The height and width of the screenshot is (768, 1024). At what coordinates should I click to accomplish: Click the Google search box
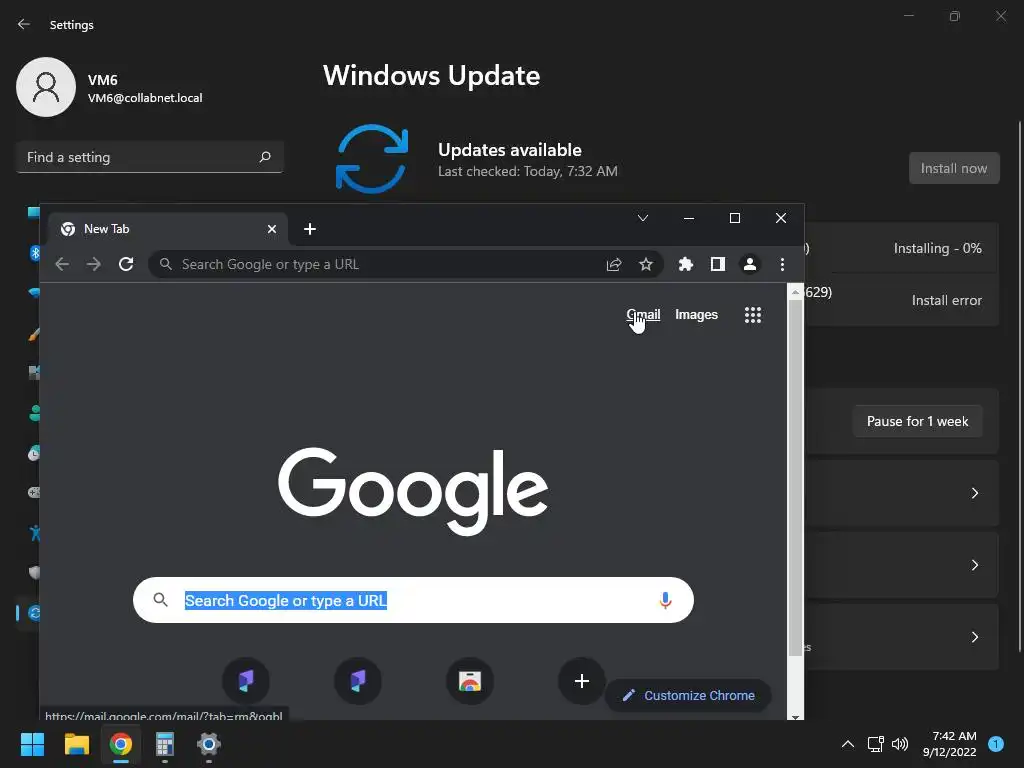(x=413, y=600)
